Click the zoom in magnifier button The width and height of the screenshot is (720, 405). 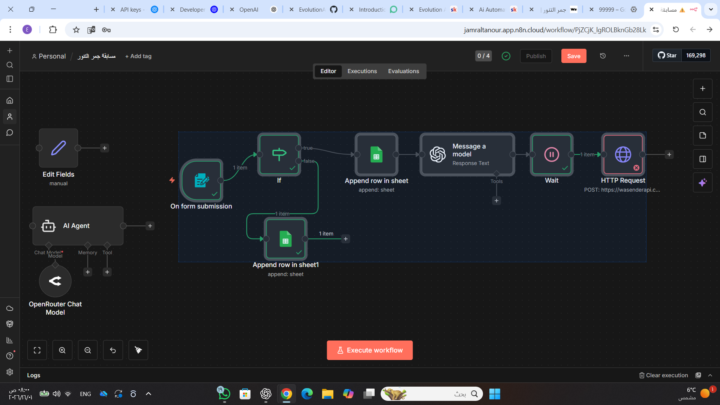click(62, 350)
